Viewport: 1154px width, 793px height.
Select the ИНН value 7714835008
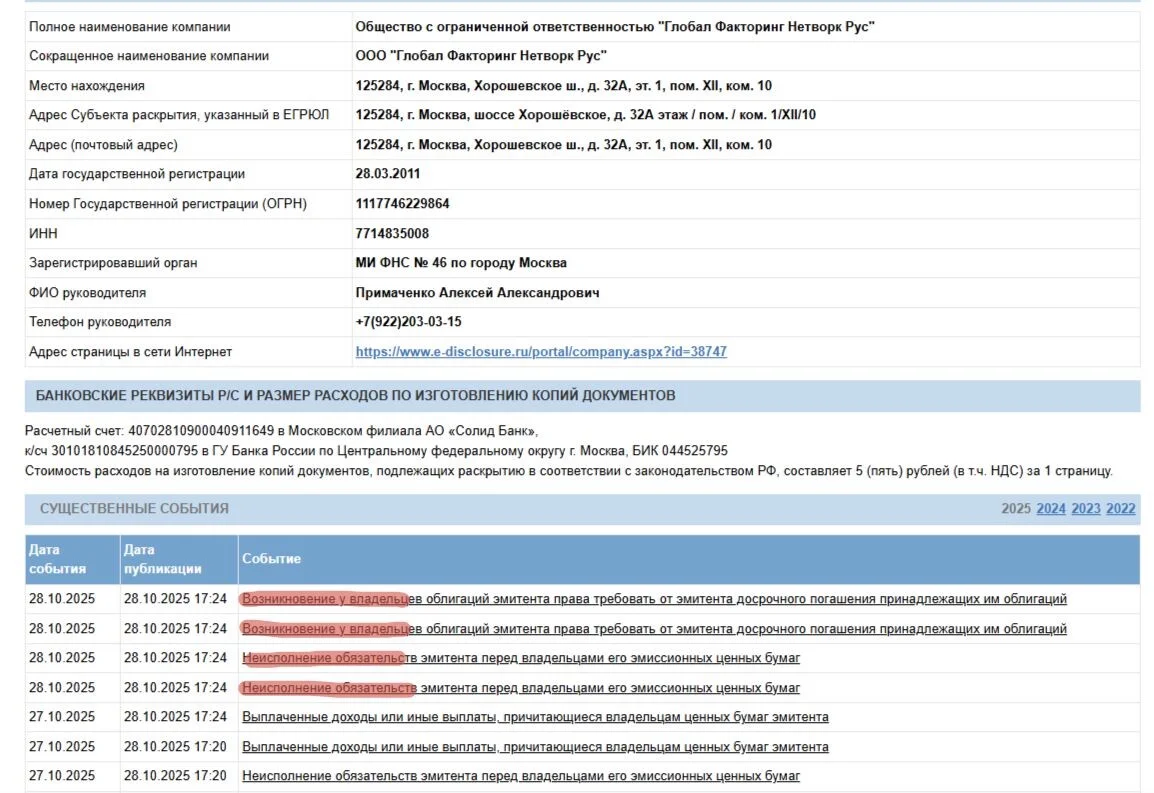pos(392,233)
